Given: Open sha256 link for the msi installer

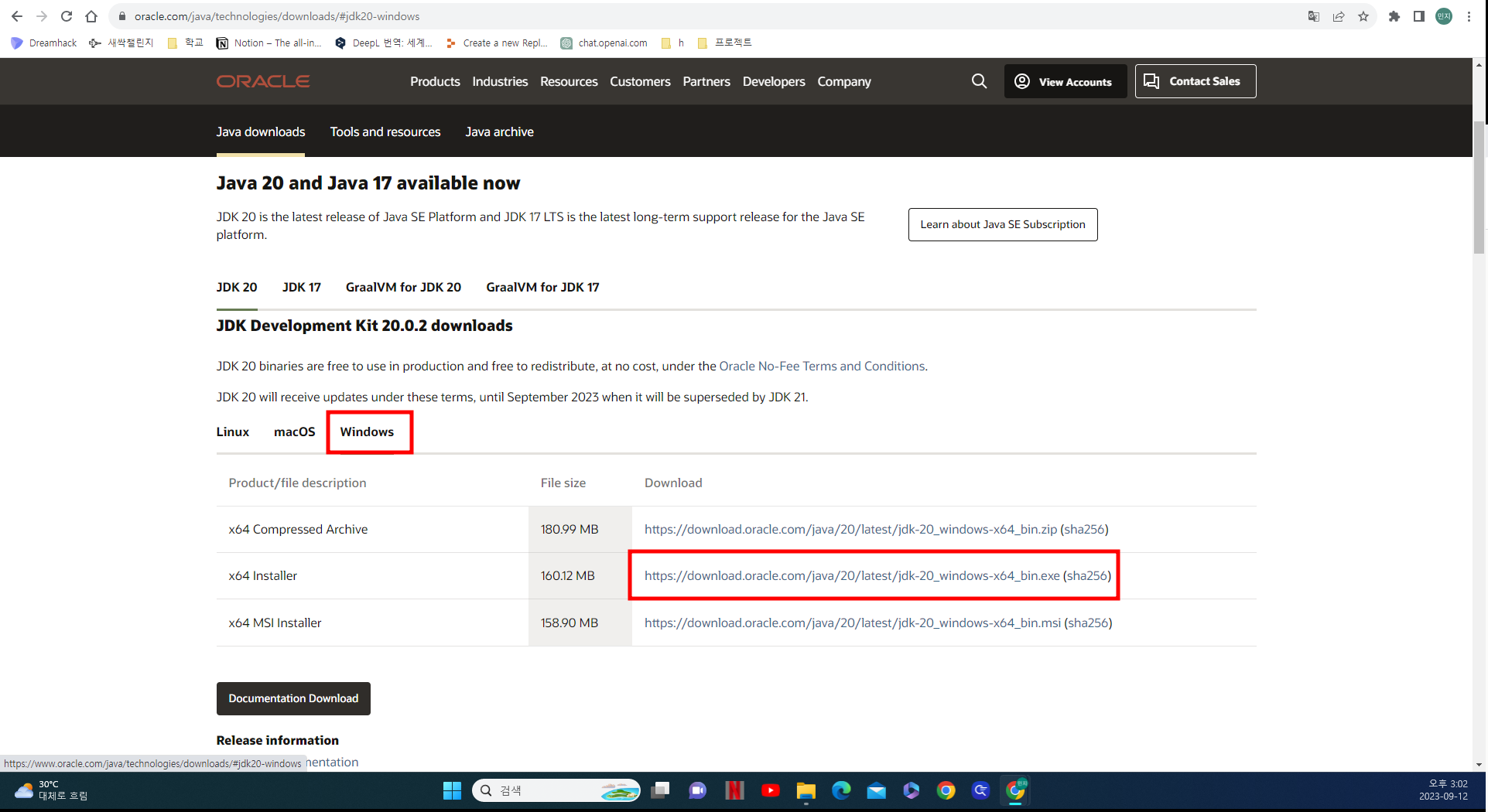Looking at the screenshot, I should 1088,623.
